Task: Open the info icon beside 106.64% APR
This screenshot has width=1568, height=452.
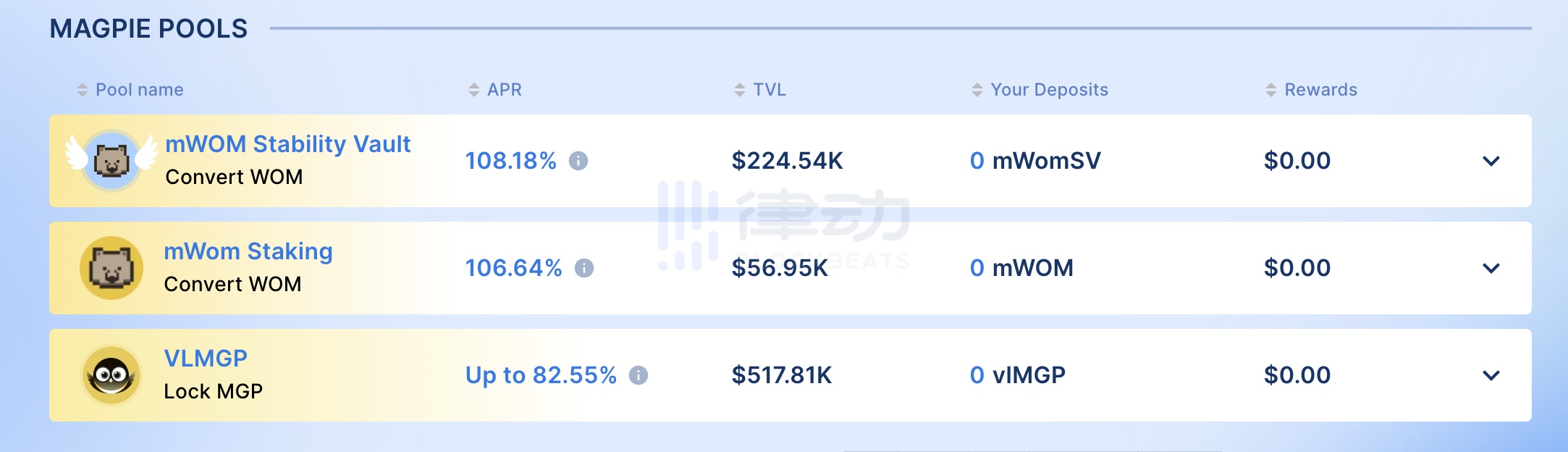Action: 584,268
